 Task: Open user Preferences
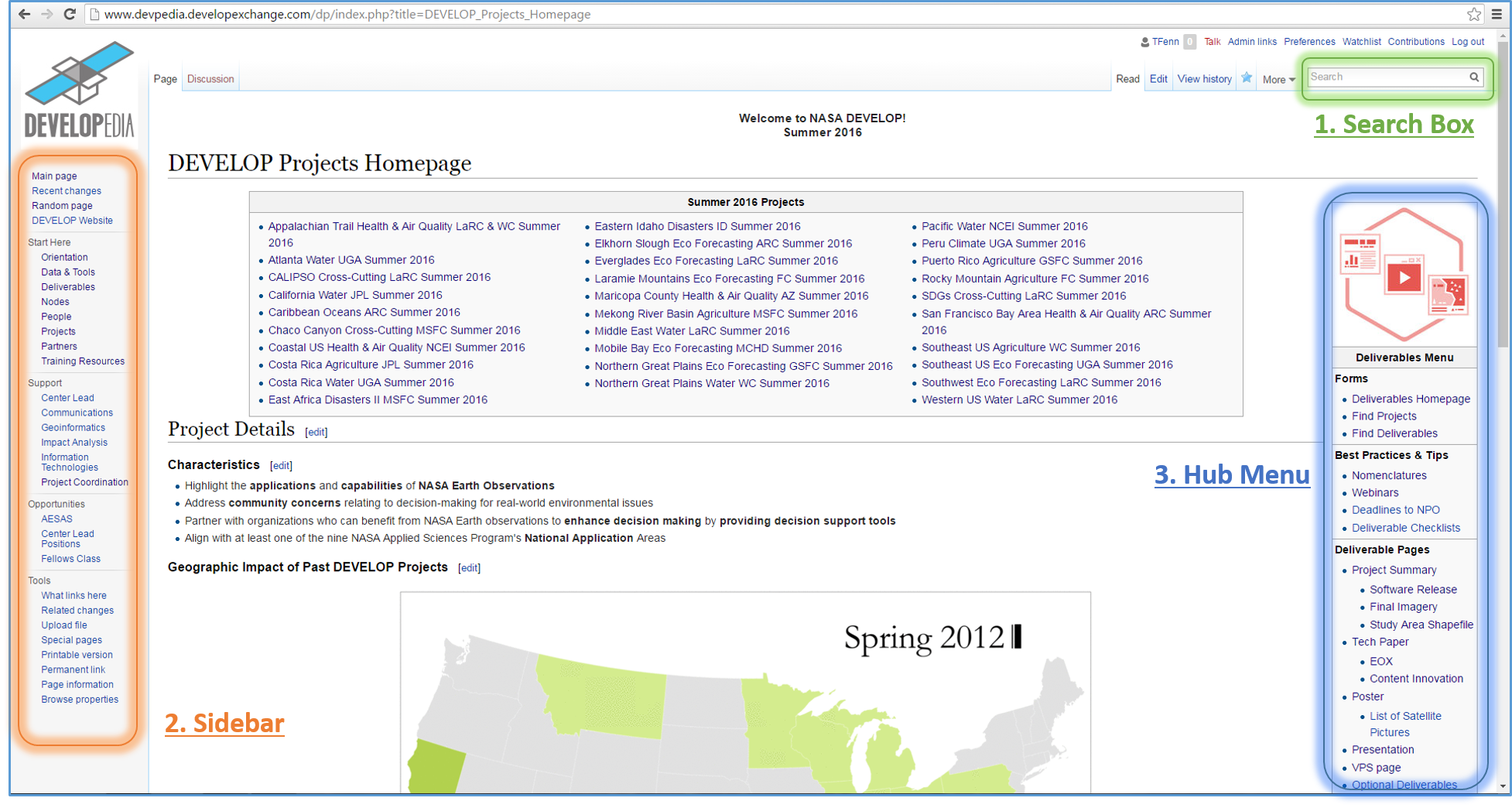[x=1309, y=42]
